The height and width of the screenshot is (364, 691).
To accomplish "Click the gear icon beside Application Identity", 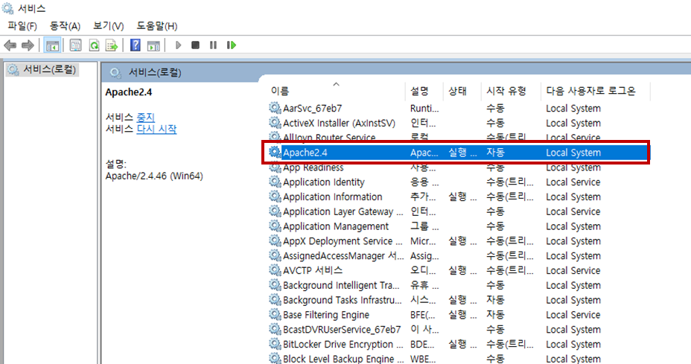I will coord(275,182).
